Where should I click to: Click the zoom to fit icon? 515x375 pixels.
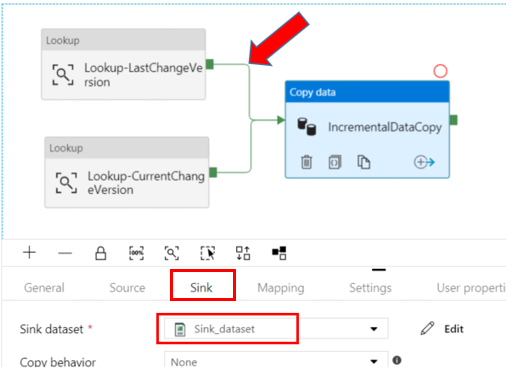coord(172,253)
